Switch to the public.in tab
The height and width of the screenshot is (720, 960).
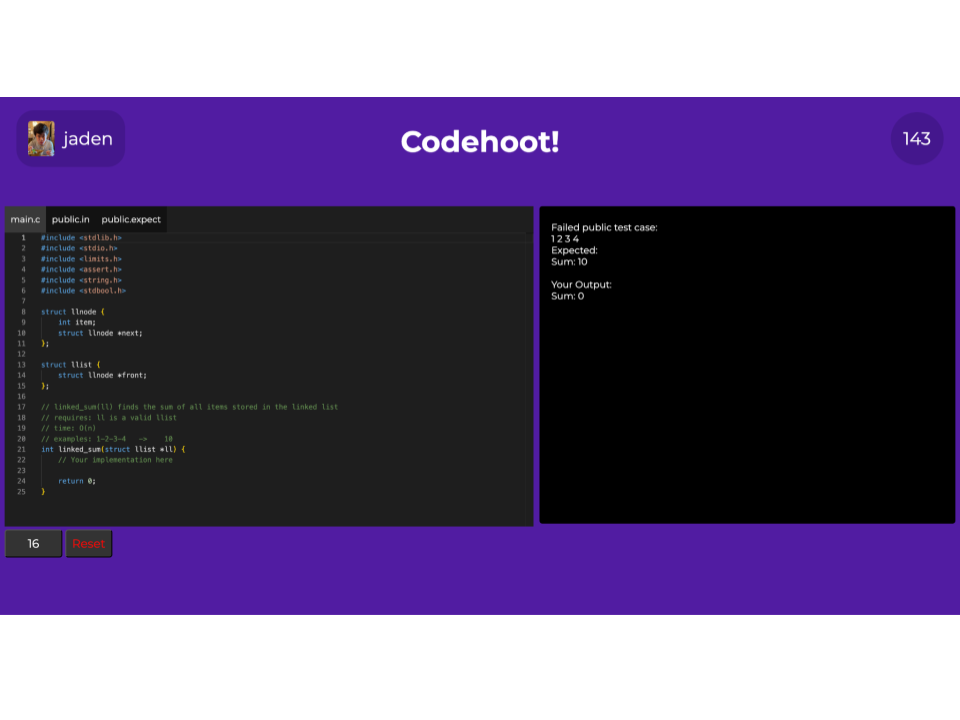coord(70,219)
